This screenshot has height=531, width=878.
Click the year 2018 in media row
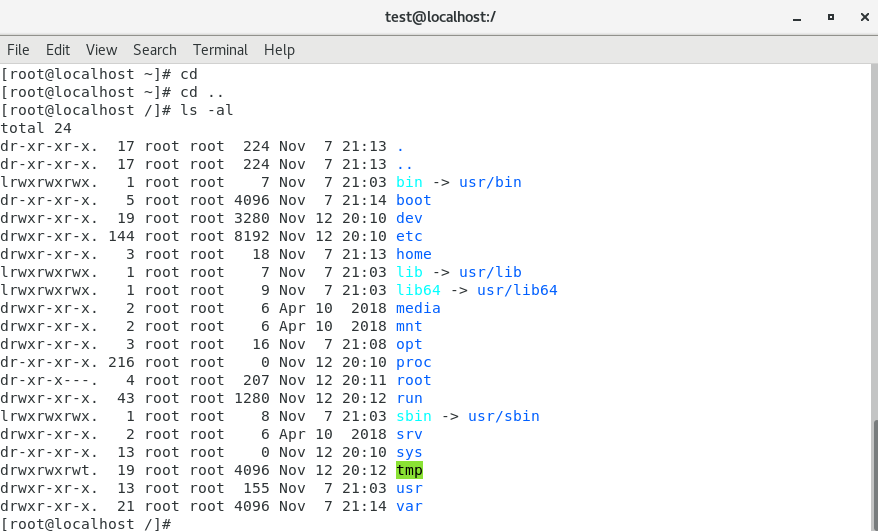click(x=369, y=308)
